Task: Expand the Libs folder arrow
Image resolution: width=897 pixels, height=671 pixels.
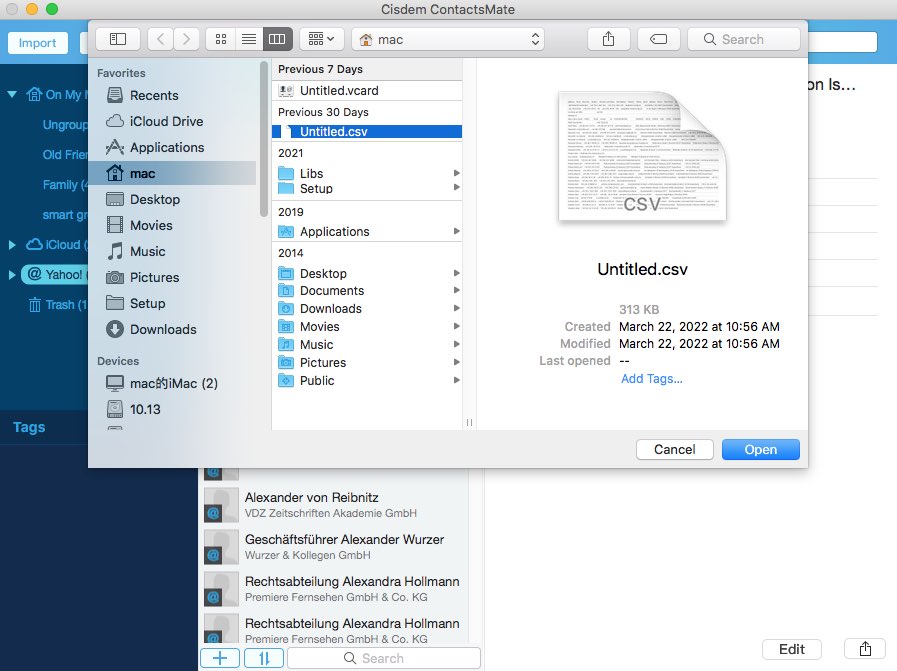Action: [x=457, y=173]
